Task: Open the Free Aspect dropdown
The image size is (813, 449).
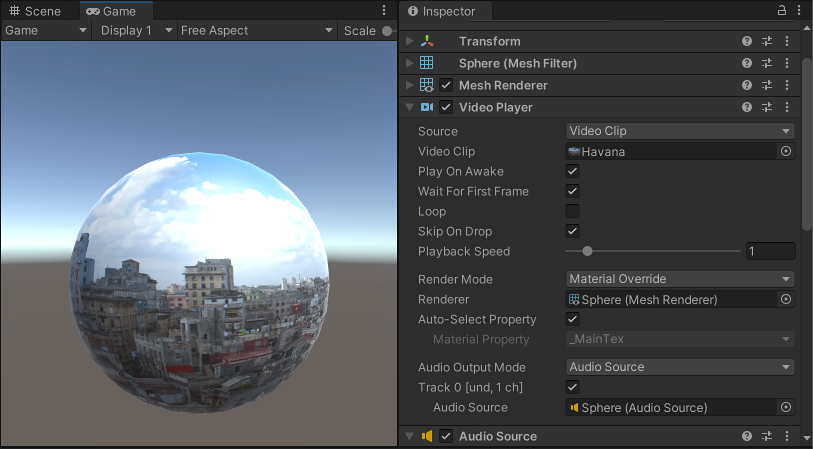Action: pos(256,30)
